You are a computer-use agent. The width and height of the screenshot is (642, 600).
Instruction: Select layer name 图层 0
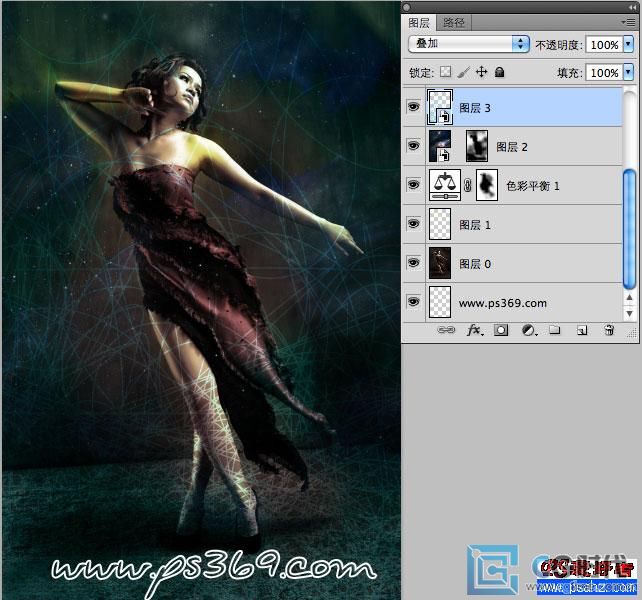[x=475, y=264]
